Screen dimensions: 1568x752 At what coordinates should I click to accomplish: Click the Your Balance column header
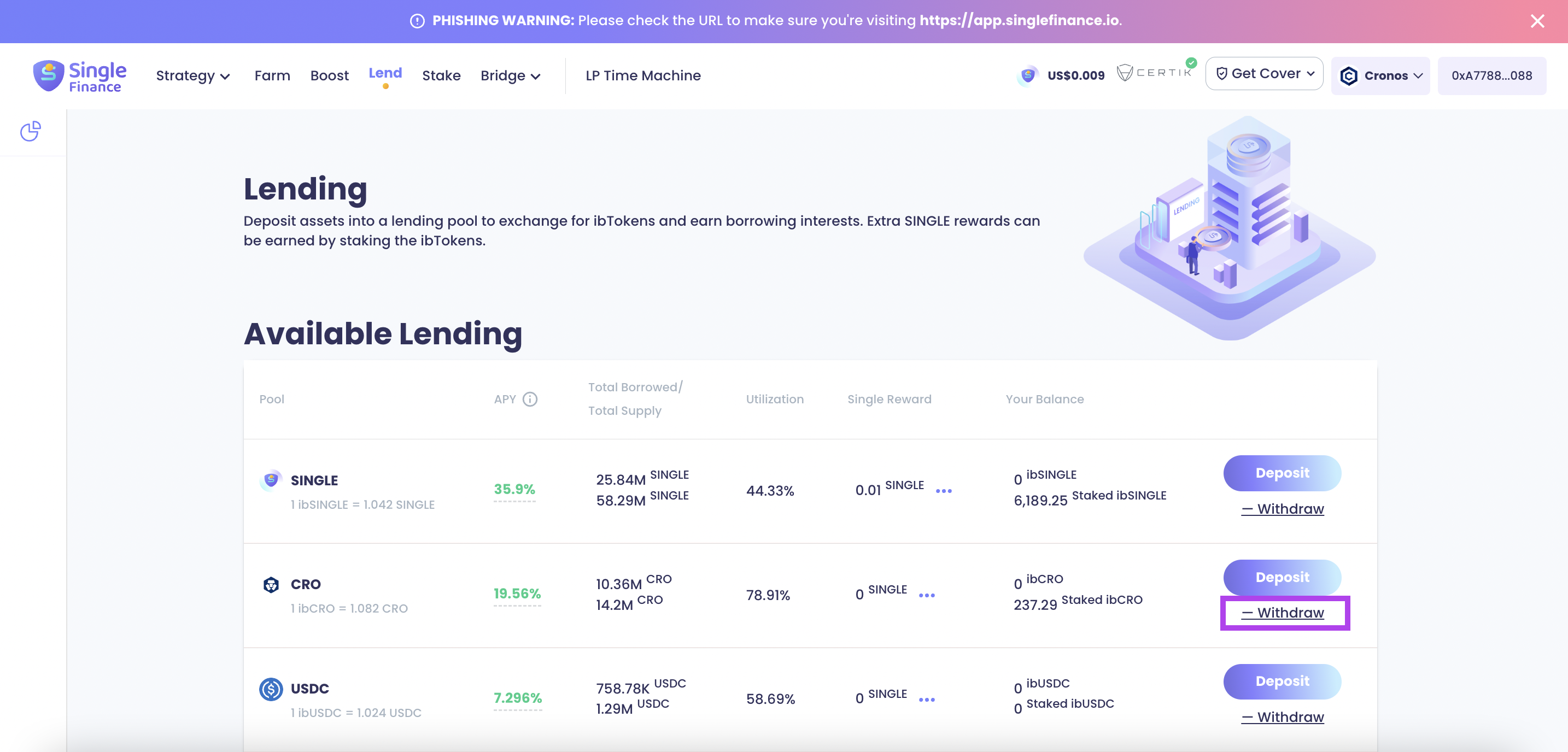point(1045,399)
